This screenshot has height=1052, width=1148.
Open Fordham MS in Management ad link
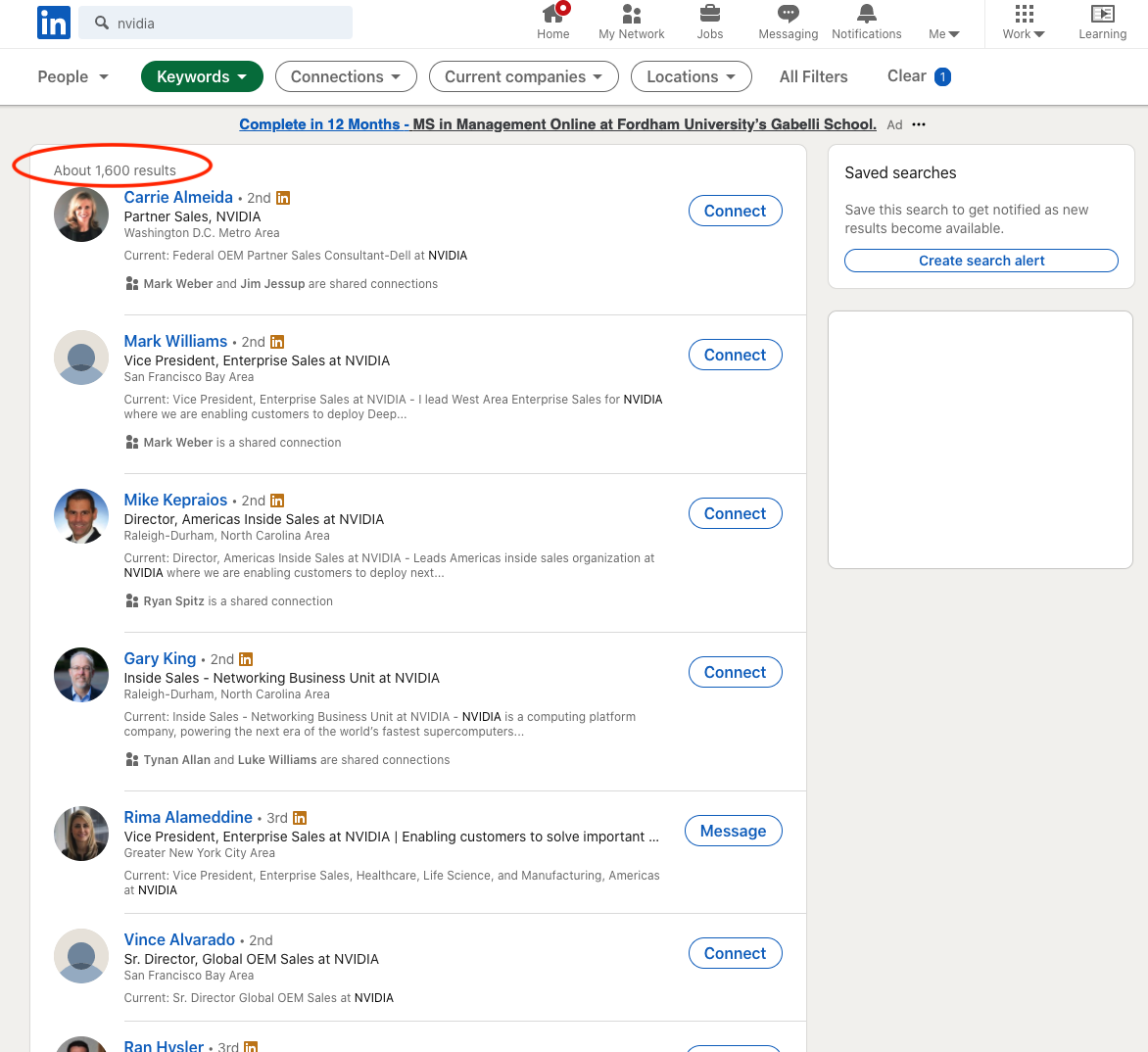coord(557,124)
